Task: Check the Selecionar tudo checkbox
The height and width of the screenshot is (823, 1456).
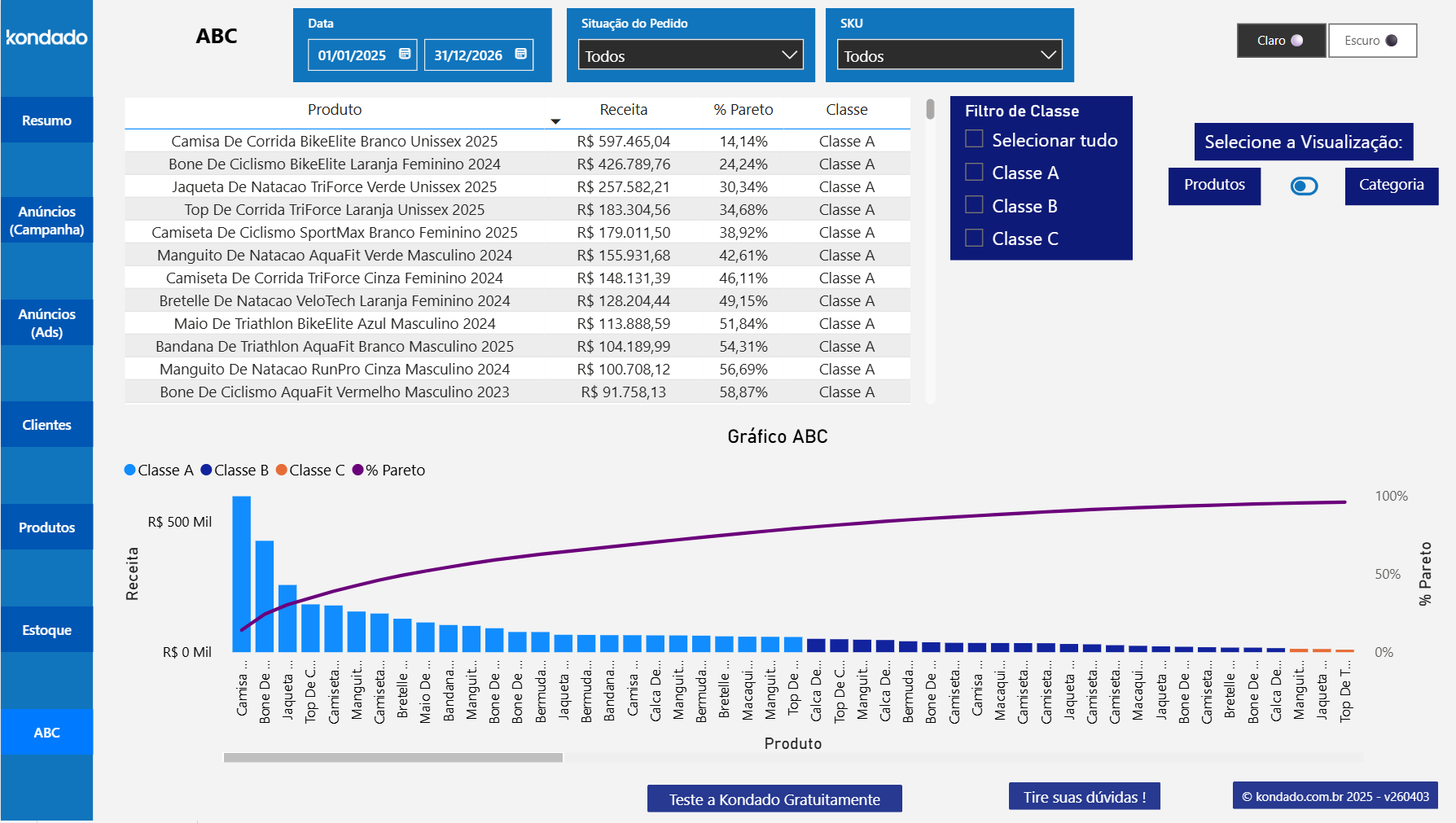Action: point(974,138)
